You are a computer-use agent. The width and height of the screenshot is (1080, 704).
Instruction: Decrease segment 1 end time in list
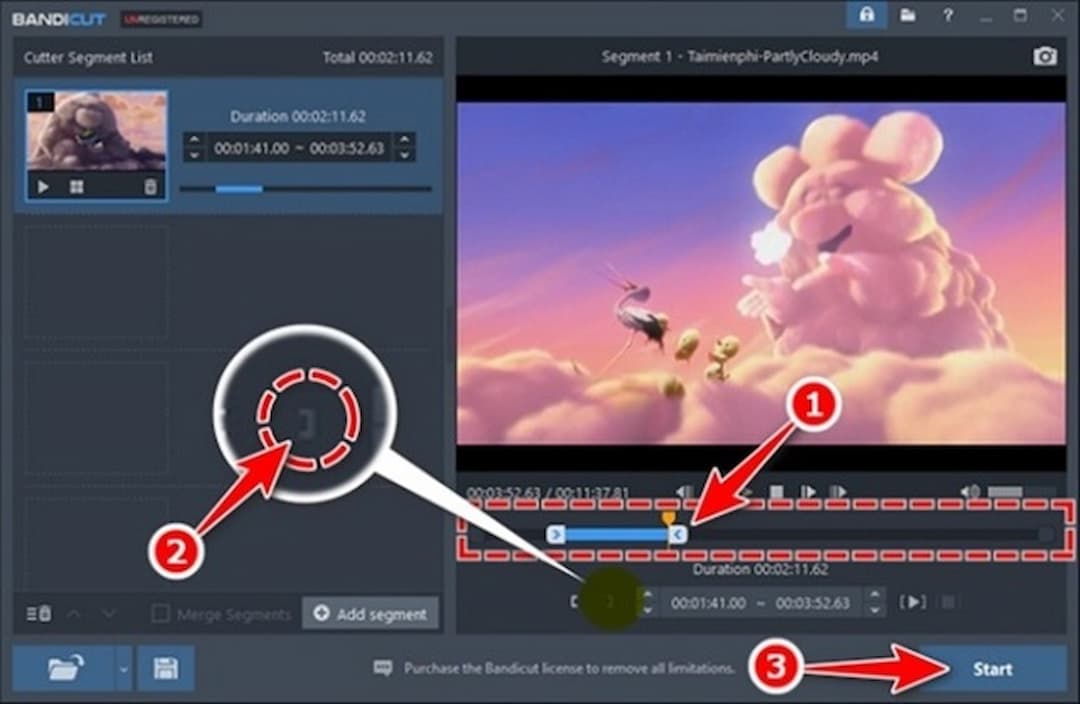[405, 155]
